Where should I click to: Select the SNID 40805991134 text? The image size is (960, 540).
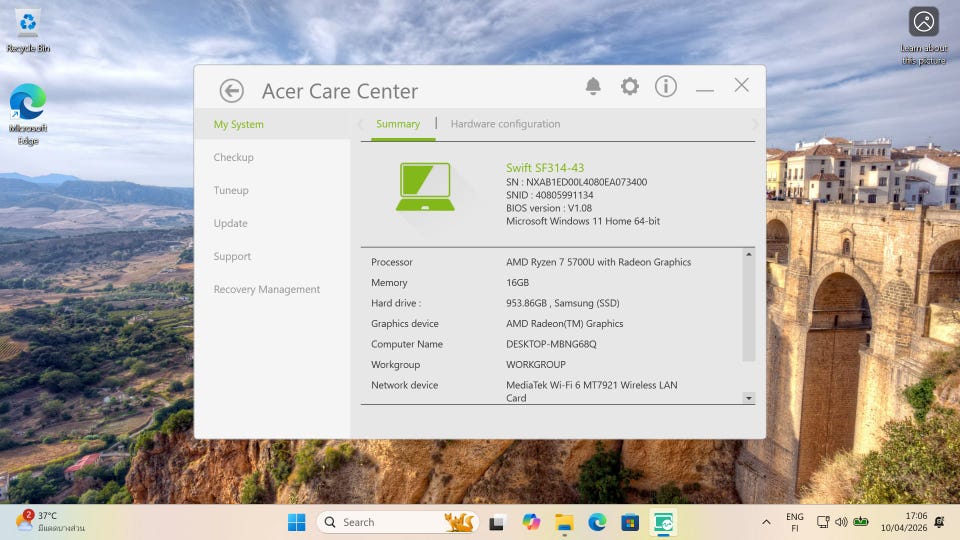click(x=549, y=195)
